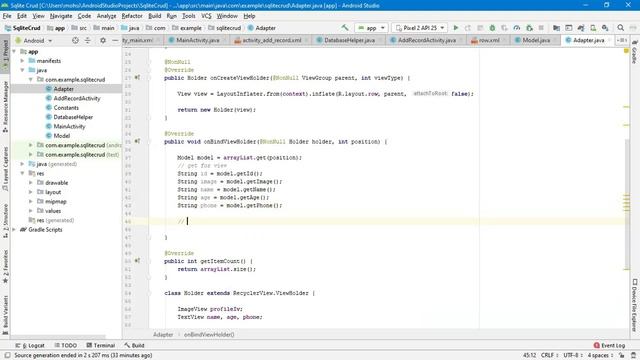
Task: Sync project with Gradle files icon
Action: point(581,28)
